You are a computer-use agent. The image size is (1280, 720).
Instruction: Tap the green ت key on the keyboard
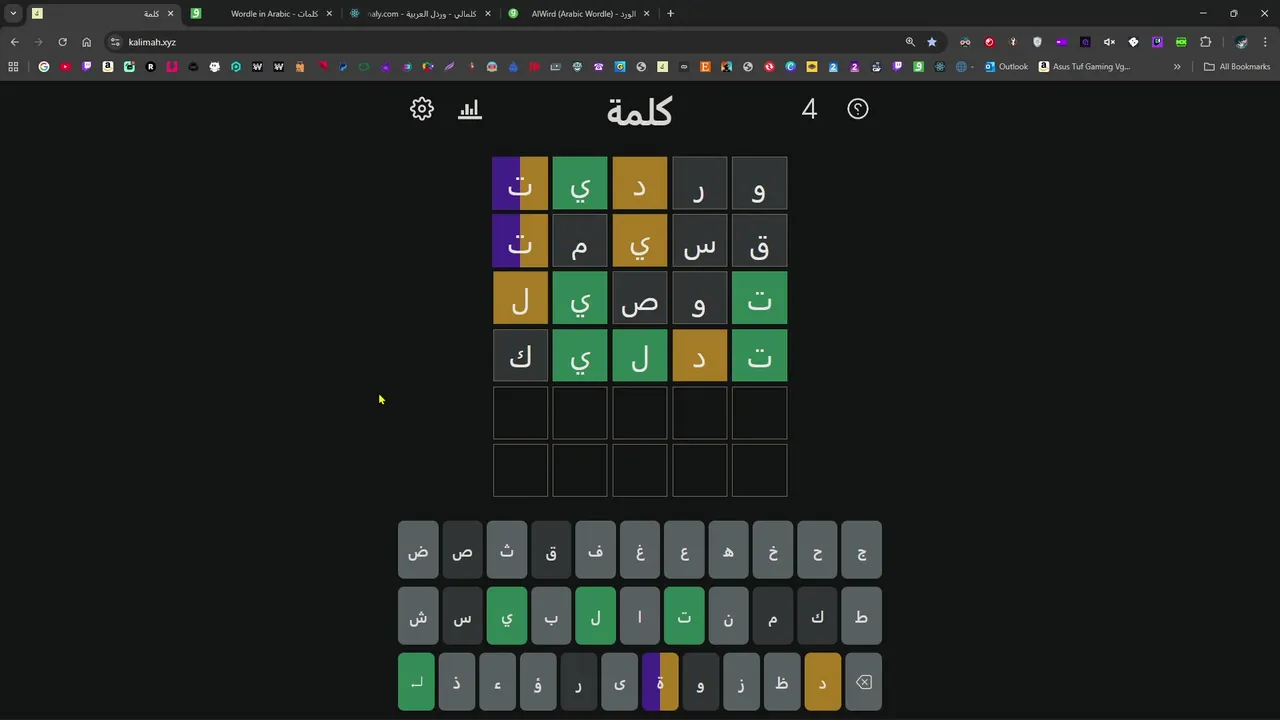(684, 616)
